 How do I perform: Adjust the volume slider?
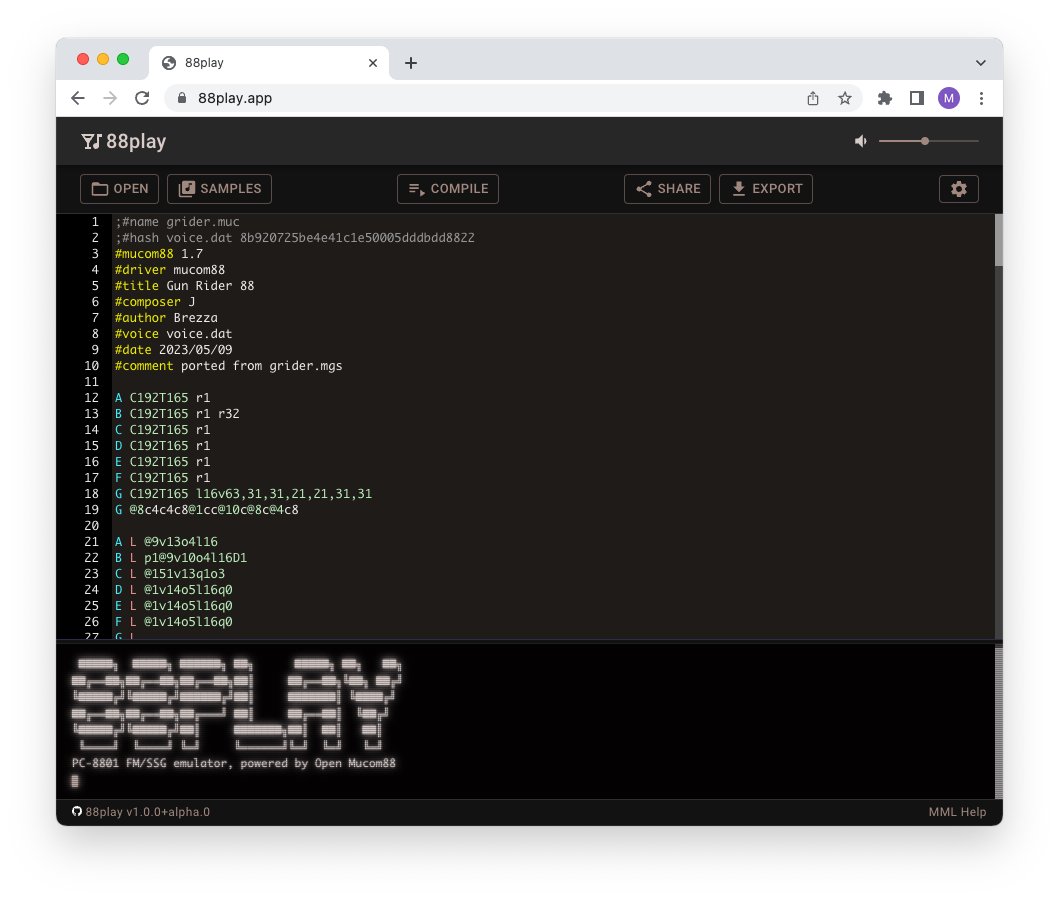[929, 141]
